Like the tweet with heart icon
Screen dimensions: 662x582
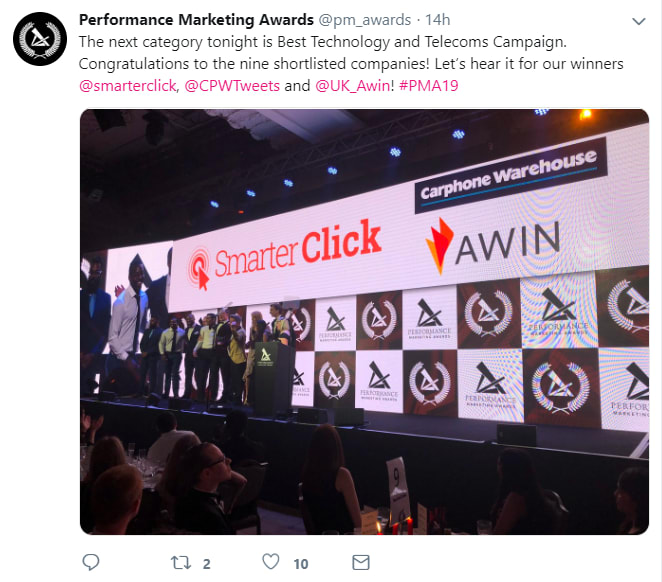[x=271, y=562]
